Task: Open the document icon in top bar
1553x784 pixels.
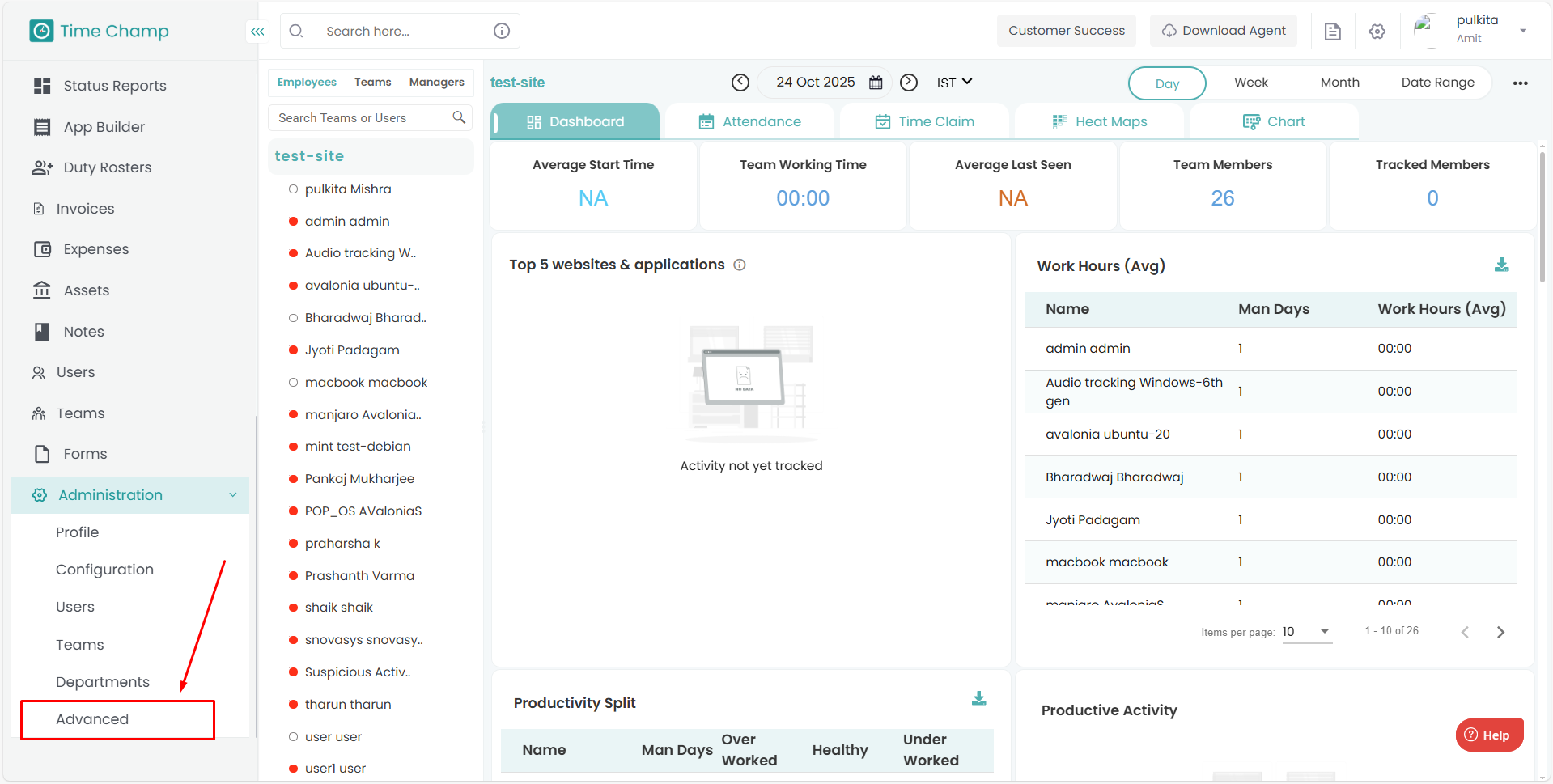Action: pos(1332,32)
